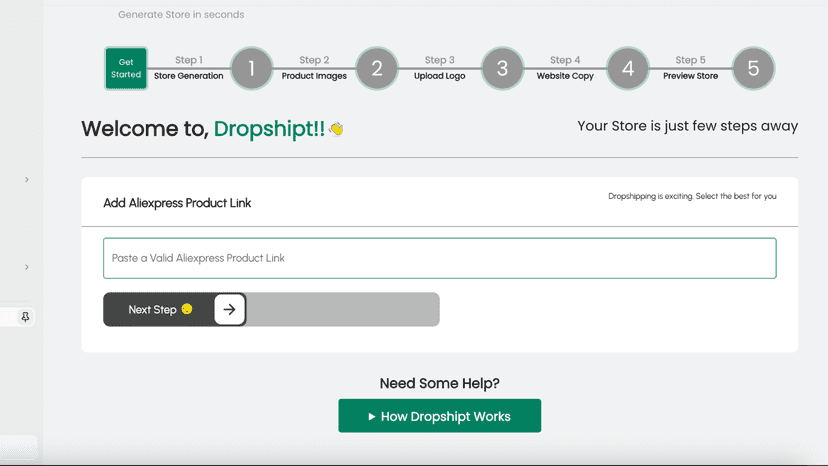Open the Preview Store step label
The width and height of the screenshot is (828, 466).
point(690,76)
